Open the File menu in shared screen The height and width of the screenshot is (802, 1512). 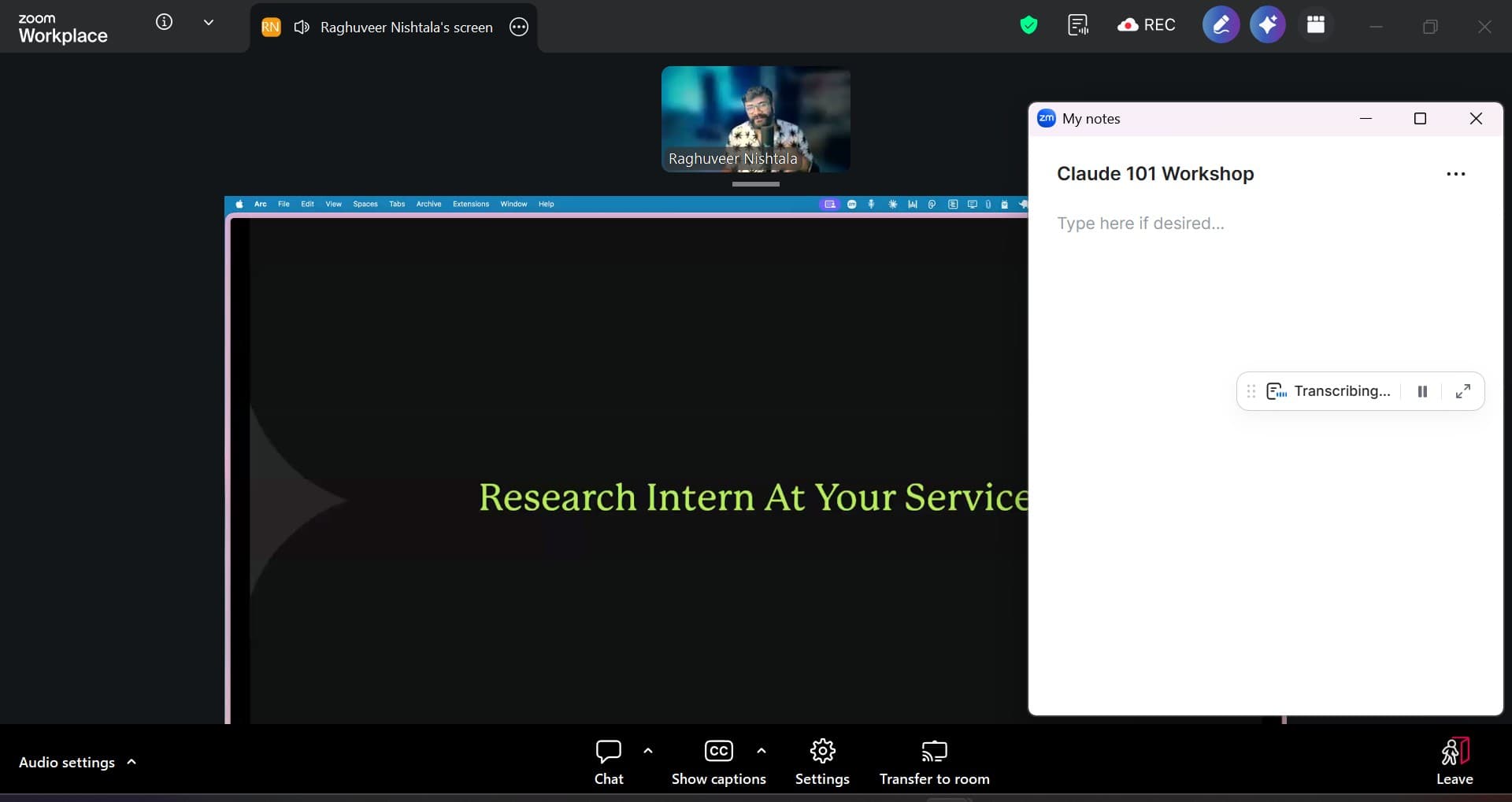pos(283,204)
